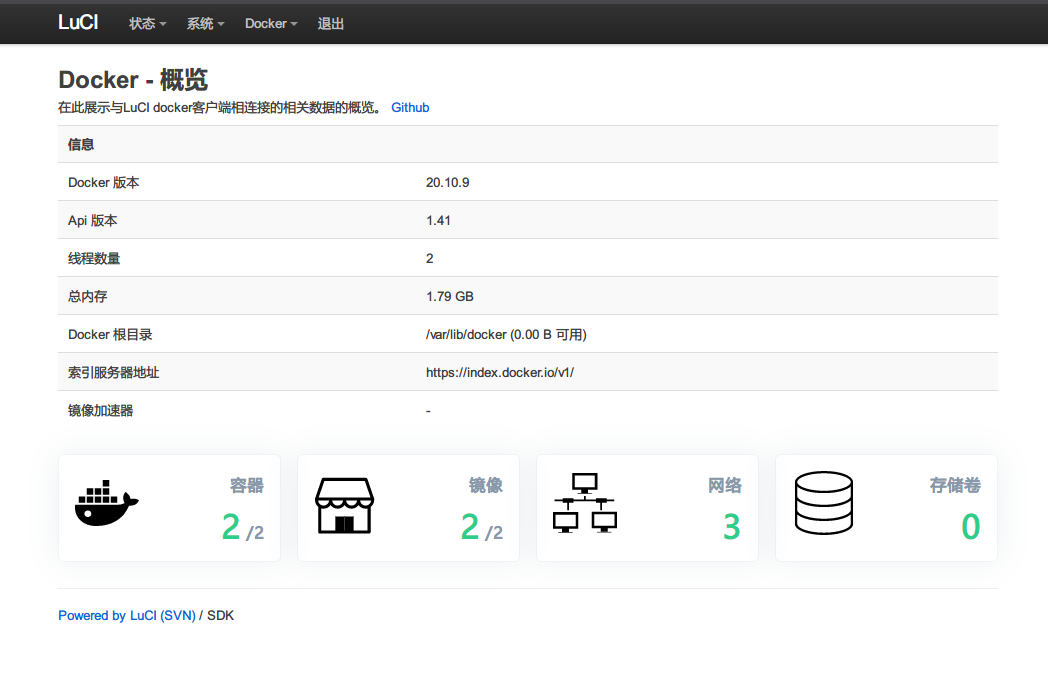
Task: Click the storefront images icon
Action: click(x=344, y=505)
